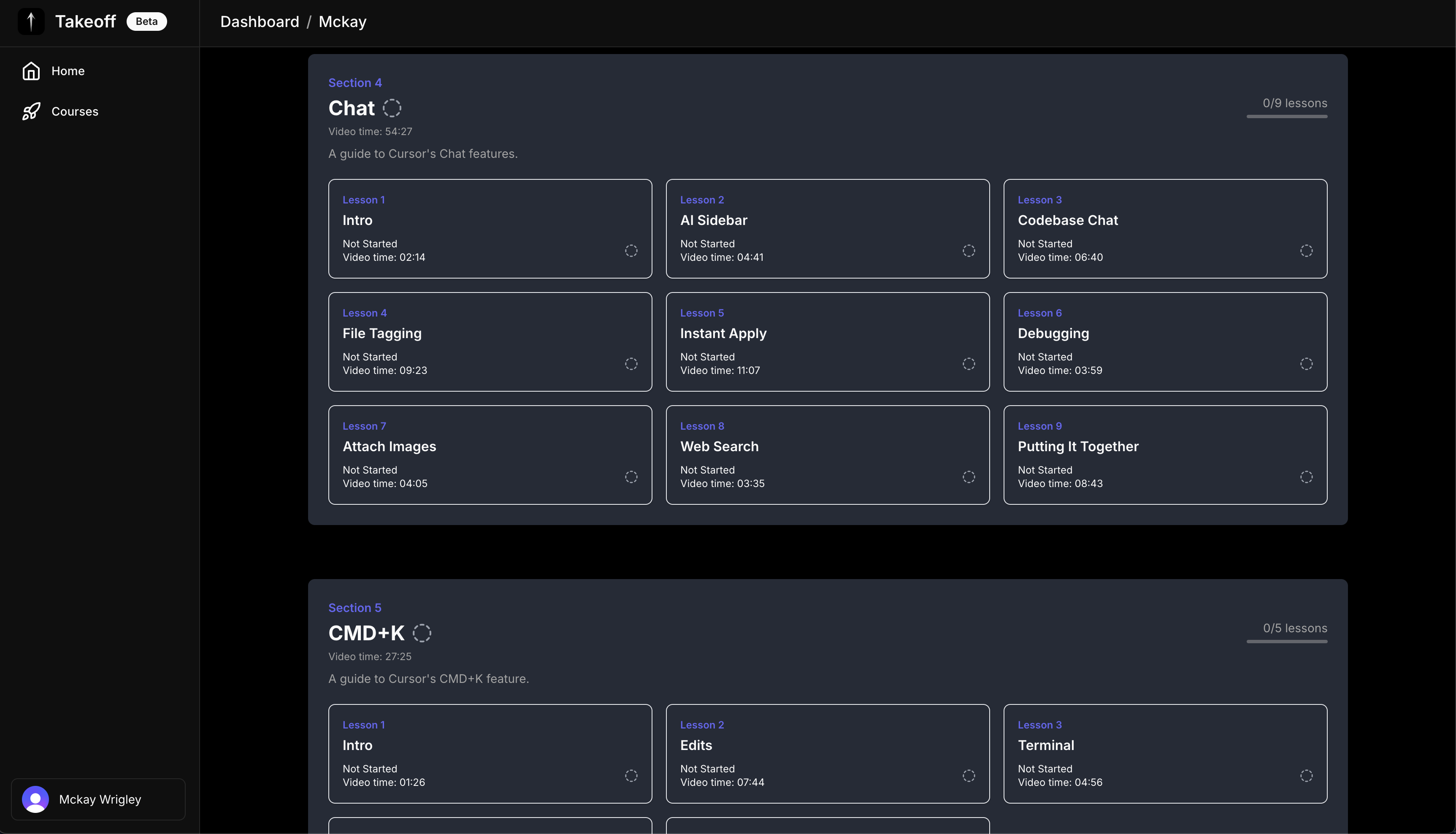Click 'Not Started' status on Debugging lesson
The height and width of the screenshot is (834, 1456).
tap(1045, 357)
